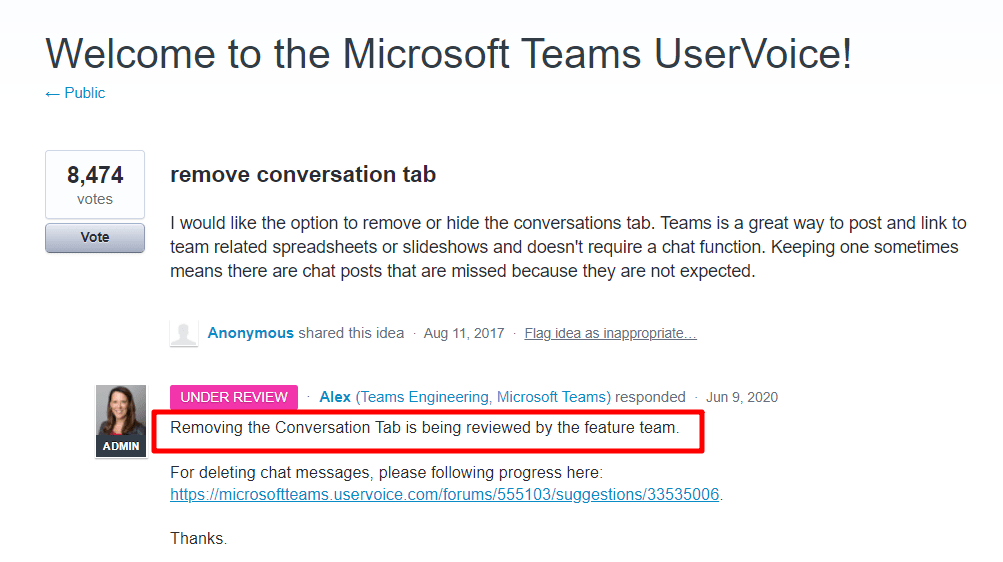Click the ADMIN label under the photo

click(x=121, y=446)
